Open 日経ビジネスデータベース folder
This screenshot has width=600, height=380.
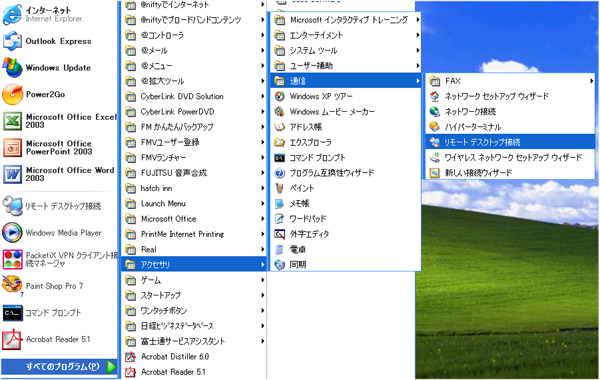click(194, 326)
